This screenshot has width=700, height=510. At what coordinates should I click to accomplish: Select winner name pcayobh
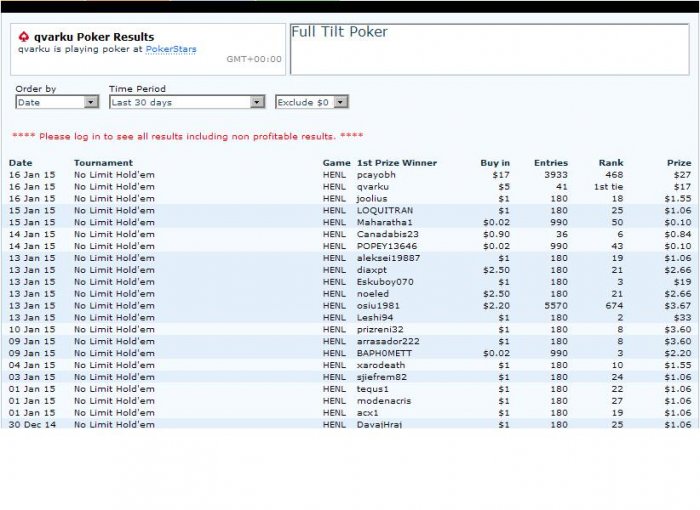[x=376, y=175]
